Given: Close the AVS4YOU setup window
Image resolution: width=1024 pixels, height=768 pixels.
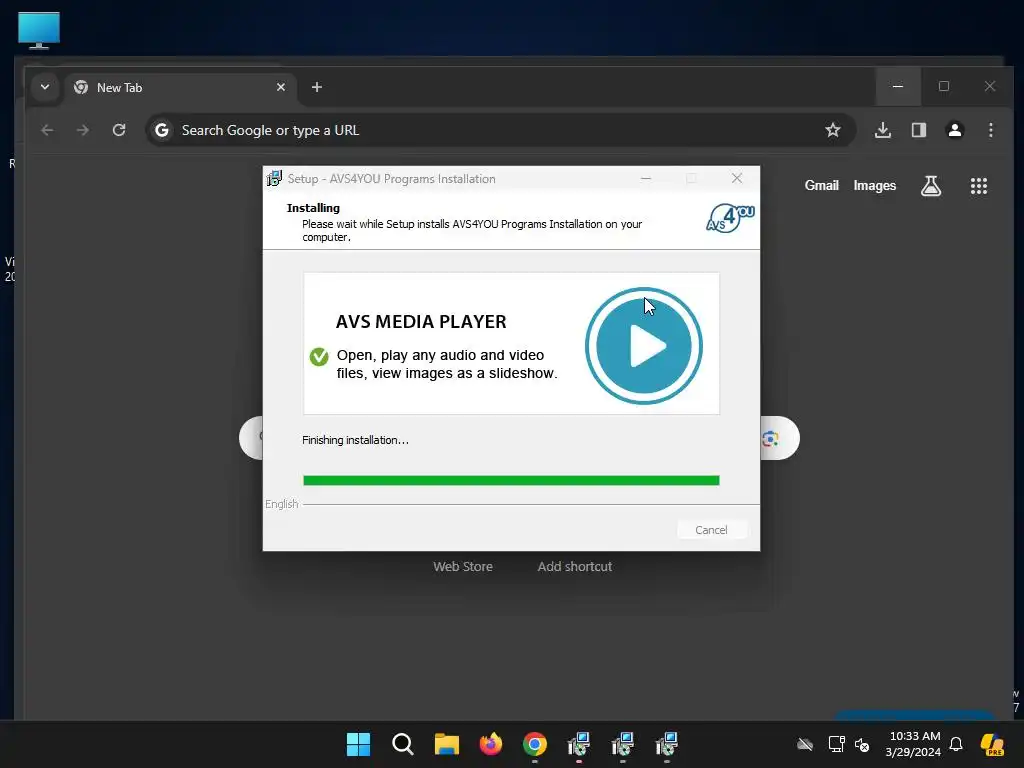Looking at the screenshot, I should tap(737, 178).
